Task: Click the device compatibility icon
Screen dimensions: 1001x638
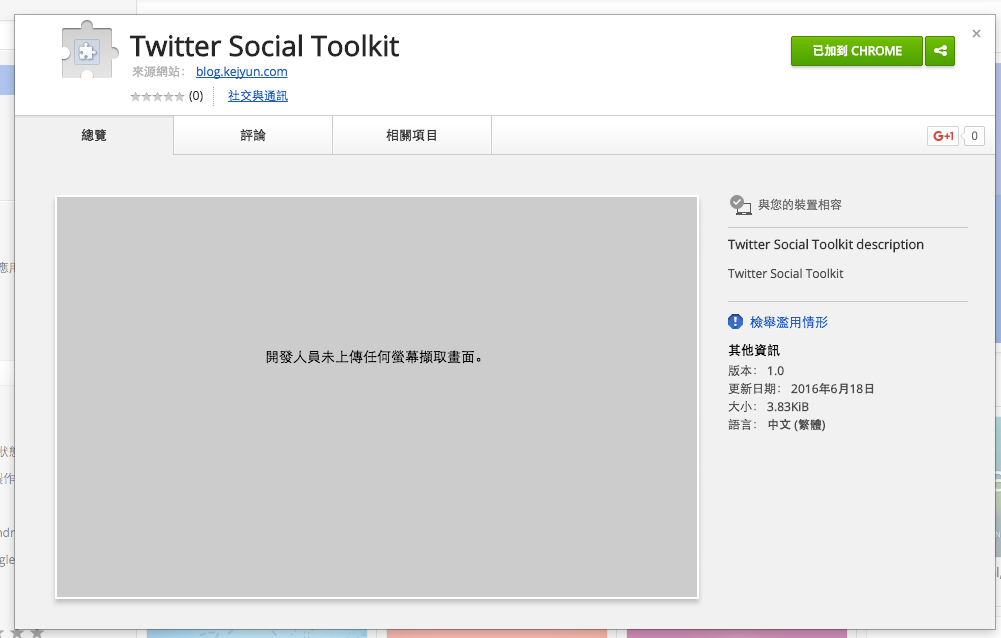Action: coord(739,205)
